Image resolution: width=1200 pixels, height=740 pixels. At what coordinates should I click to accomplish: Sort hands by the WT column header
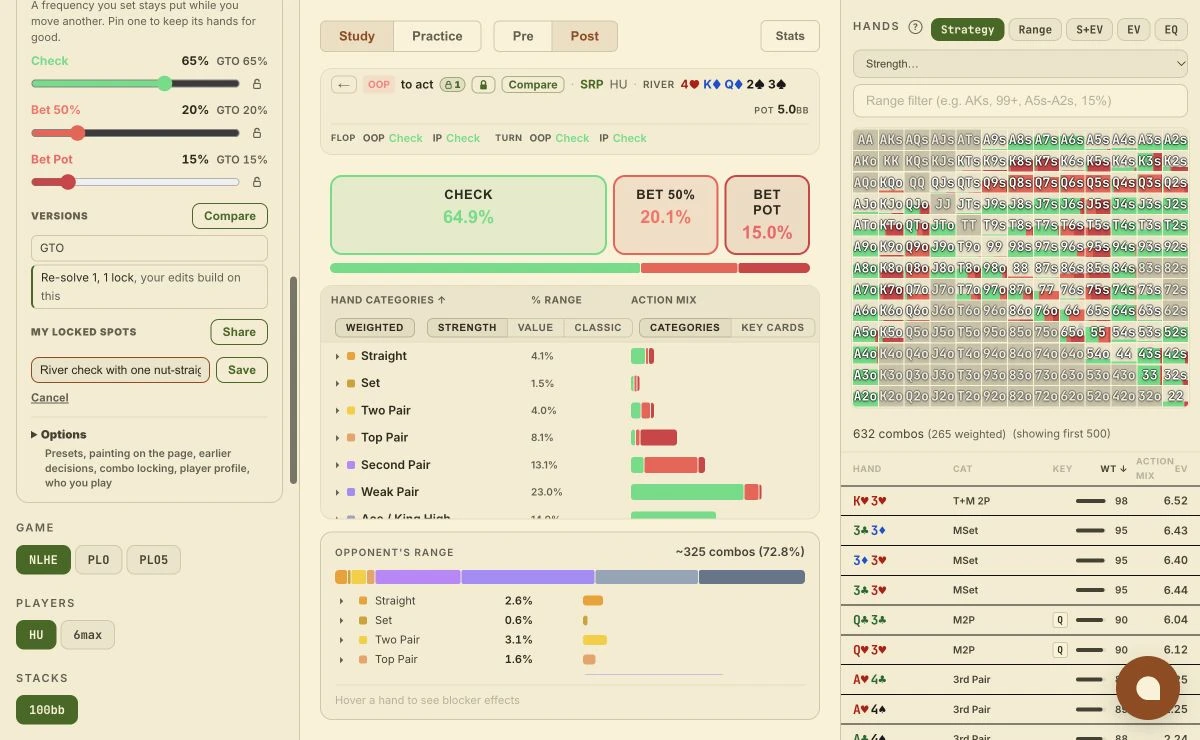pyautogui.click(x=1113, y=469)
